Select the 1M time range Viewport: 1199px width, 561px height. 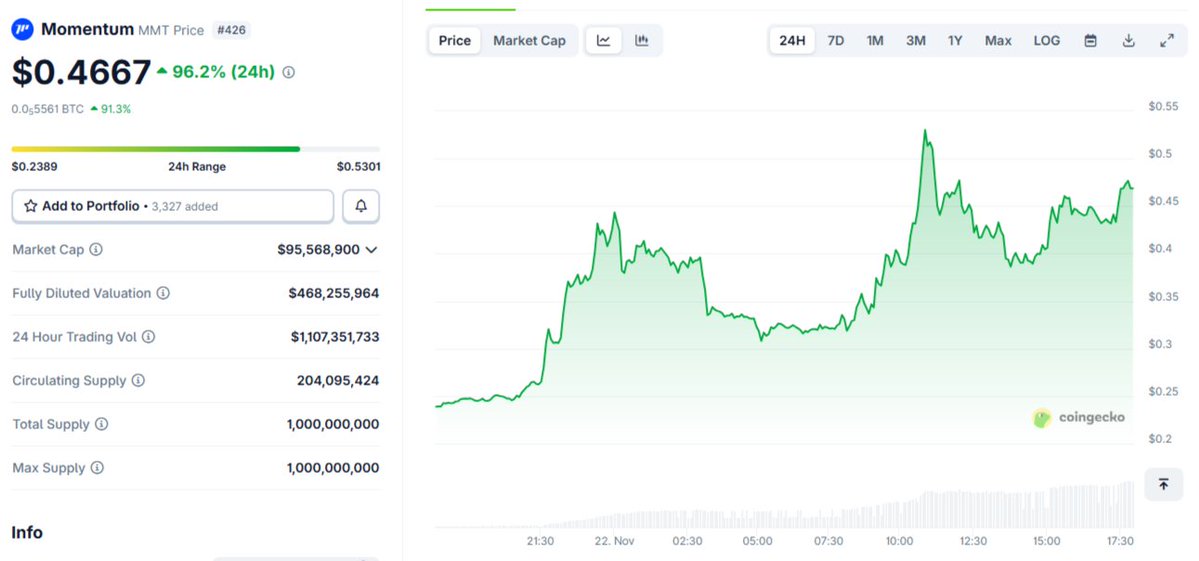click(875, 41)
